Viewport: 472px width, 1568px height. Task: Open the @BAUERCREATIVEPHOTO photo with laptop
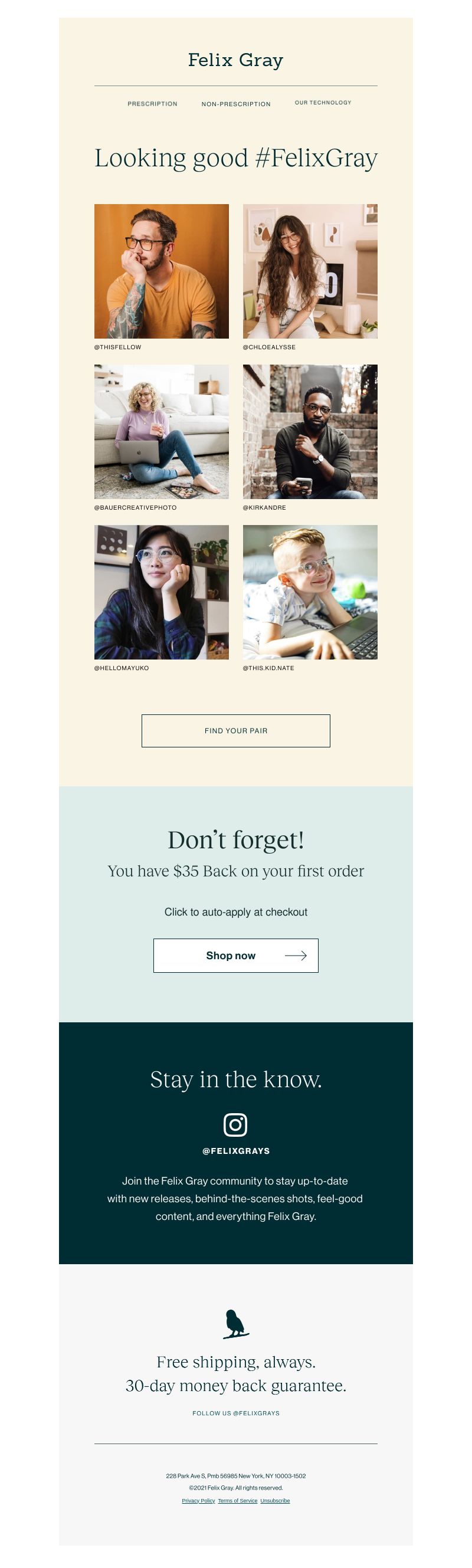162,432
